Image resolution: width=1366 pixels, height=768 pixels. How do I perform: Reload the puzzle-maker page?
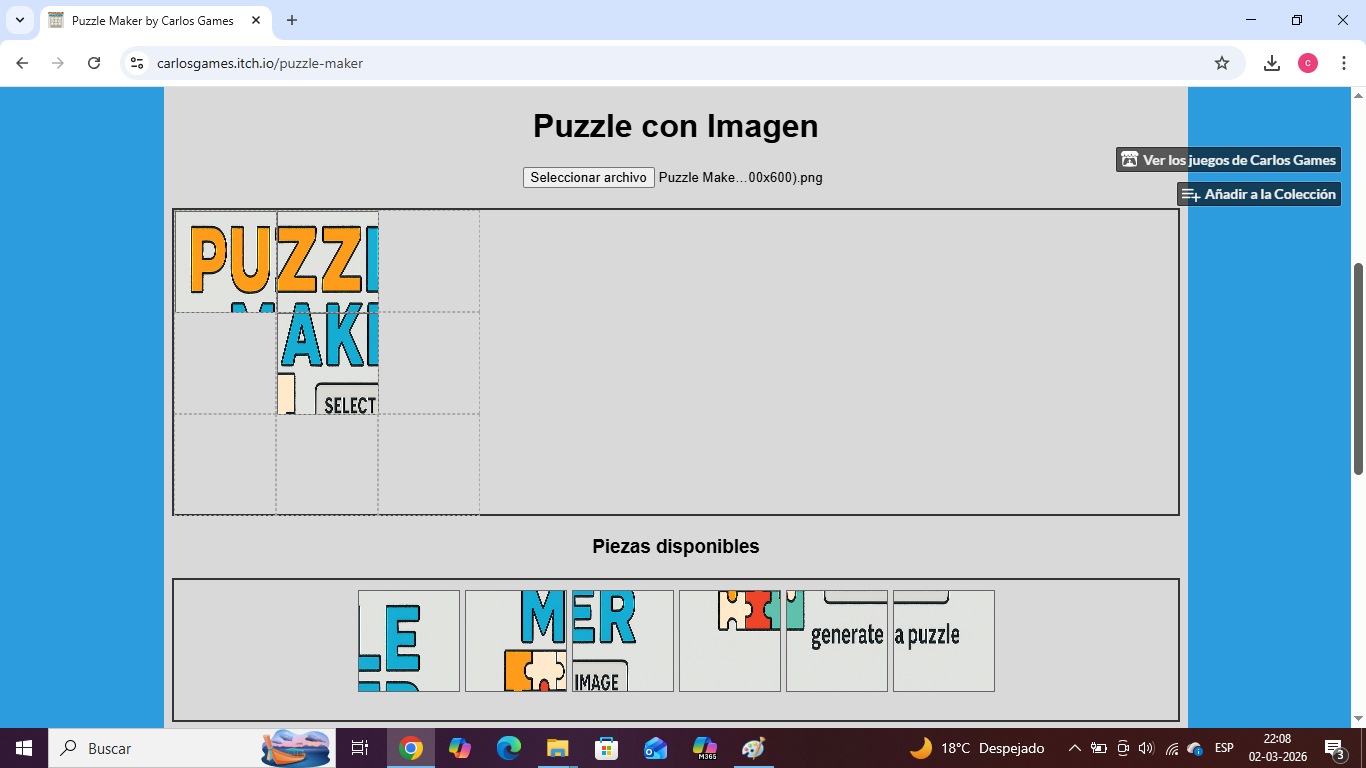(x=94, y=63)
